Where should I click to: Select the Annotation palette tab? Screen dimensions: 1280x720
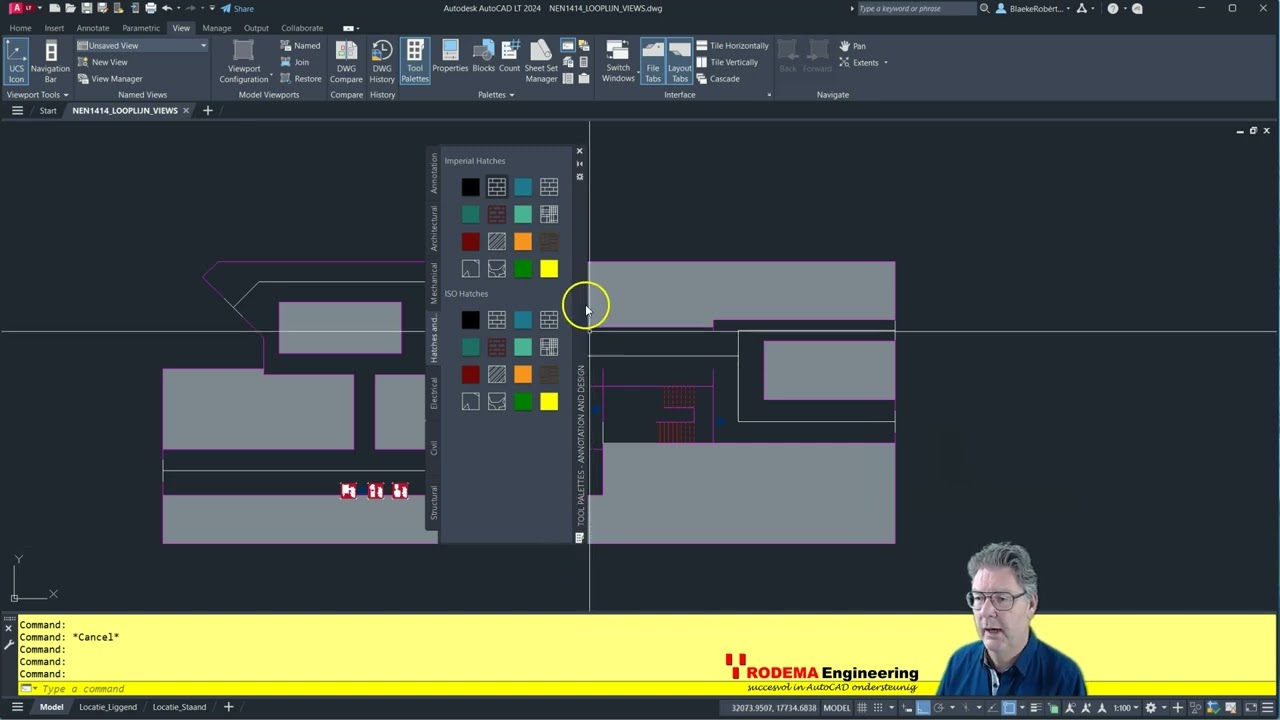[433, 174]
